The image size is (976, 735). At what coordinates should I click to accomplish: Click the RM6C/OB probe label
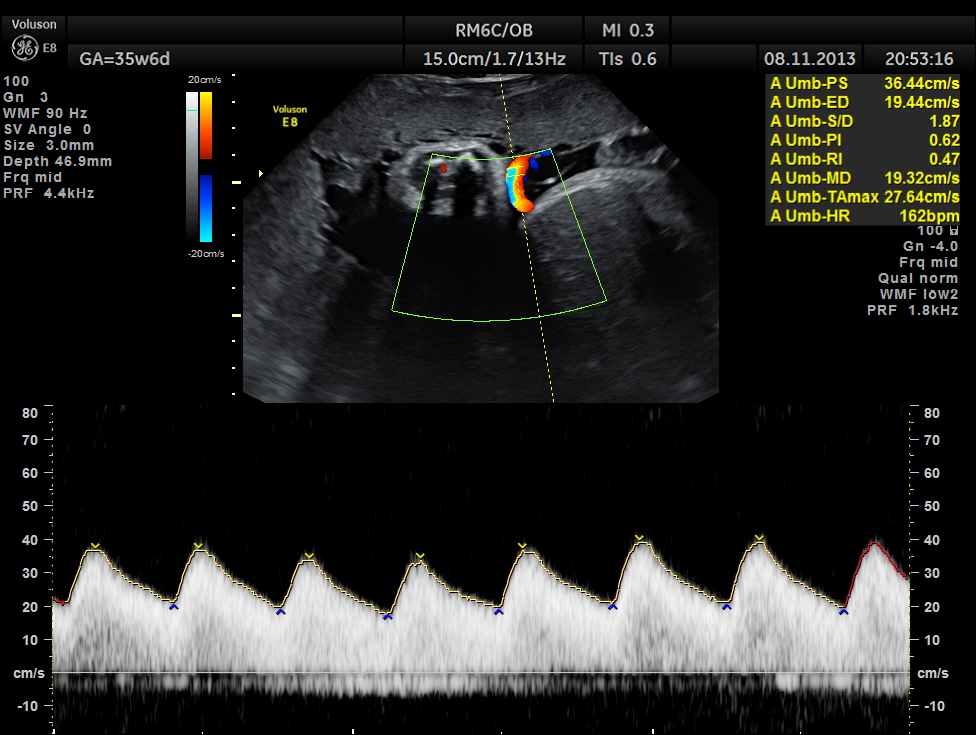coord(493,30)
